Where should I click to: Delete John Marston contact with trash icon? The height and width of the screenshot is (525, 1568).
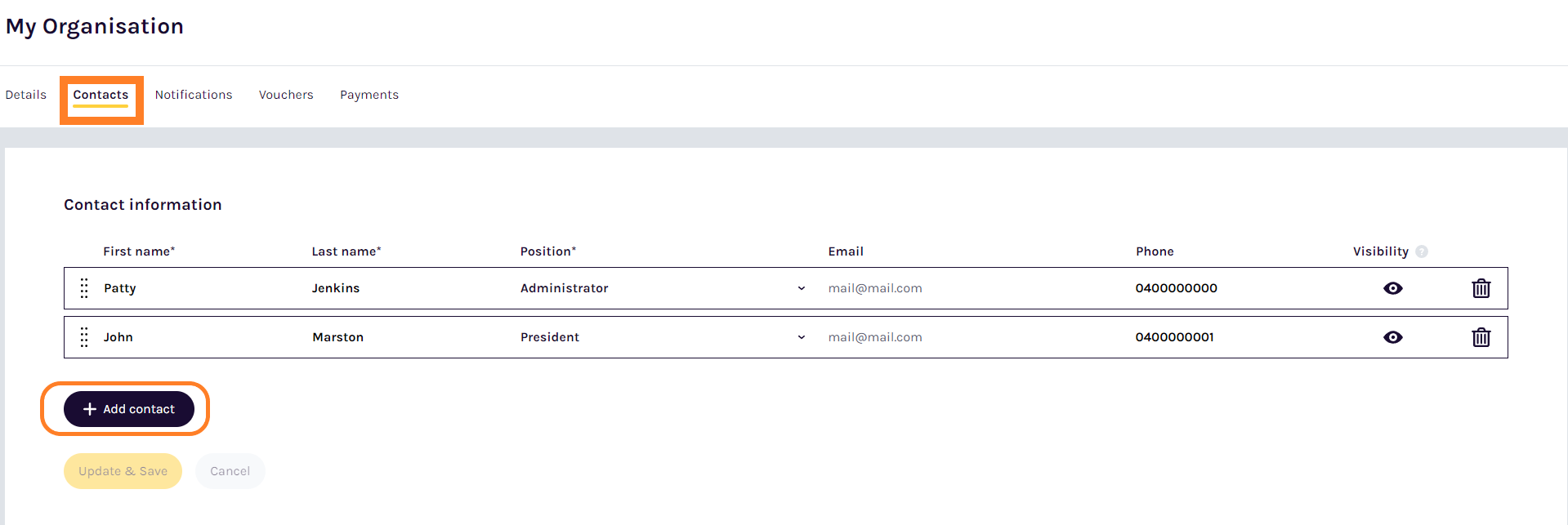pyautogui.click(x=1481, y=337)
